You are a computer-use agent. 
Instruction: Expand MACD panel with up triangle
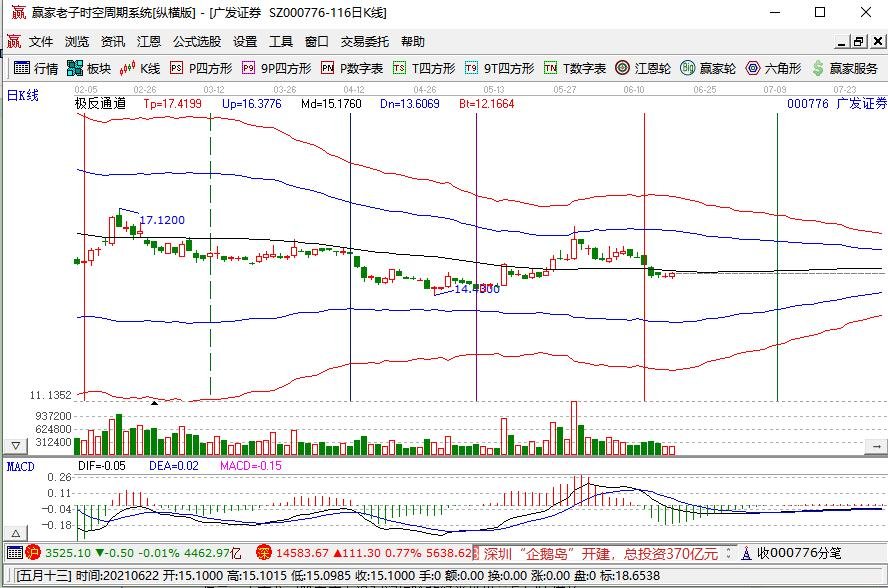15,533
